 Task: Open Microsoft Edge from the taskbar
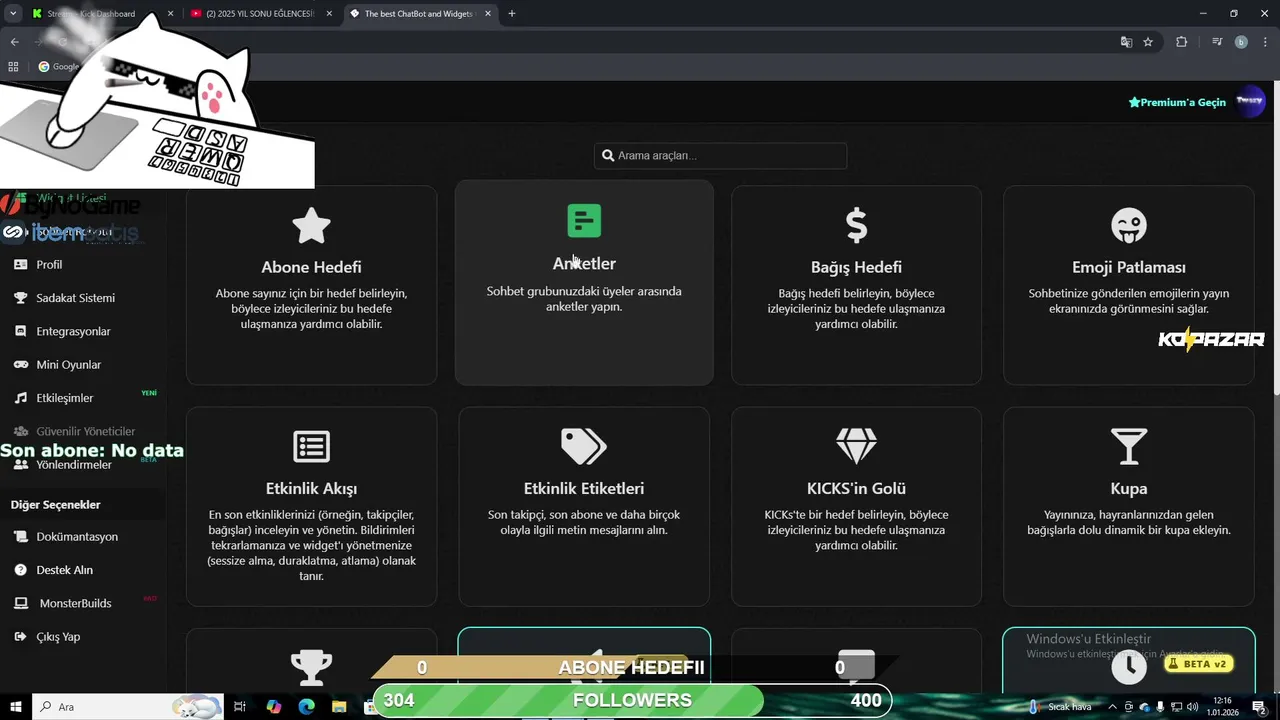coord(307,706)
